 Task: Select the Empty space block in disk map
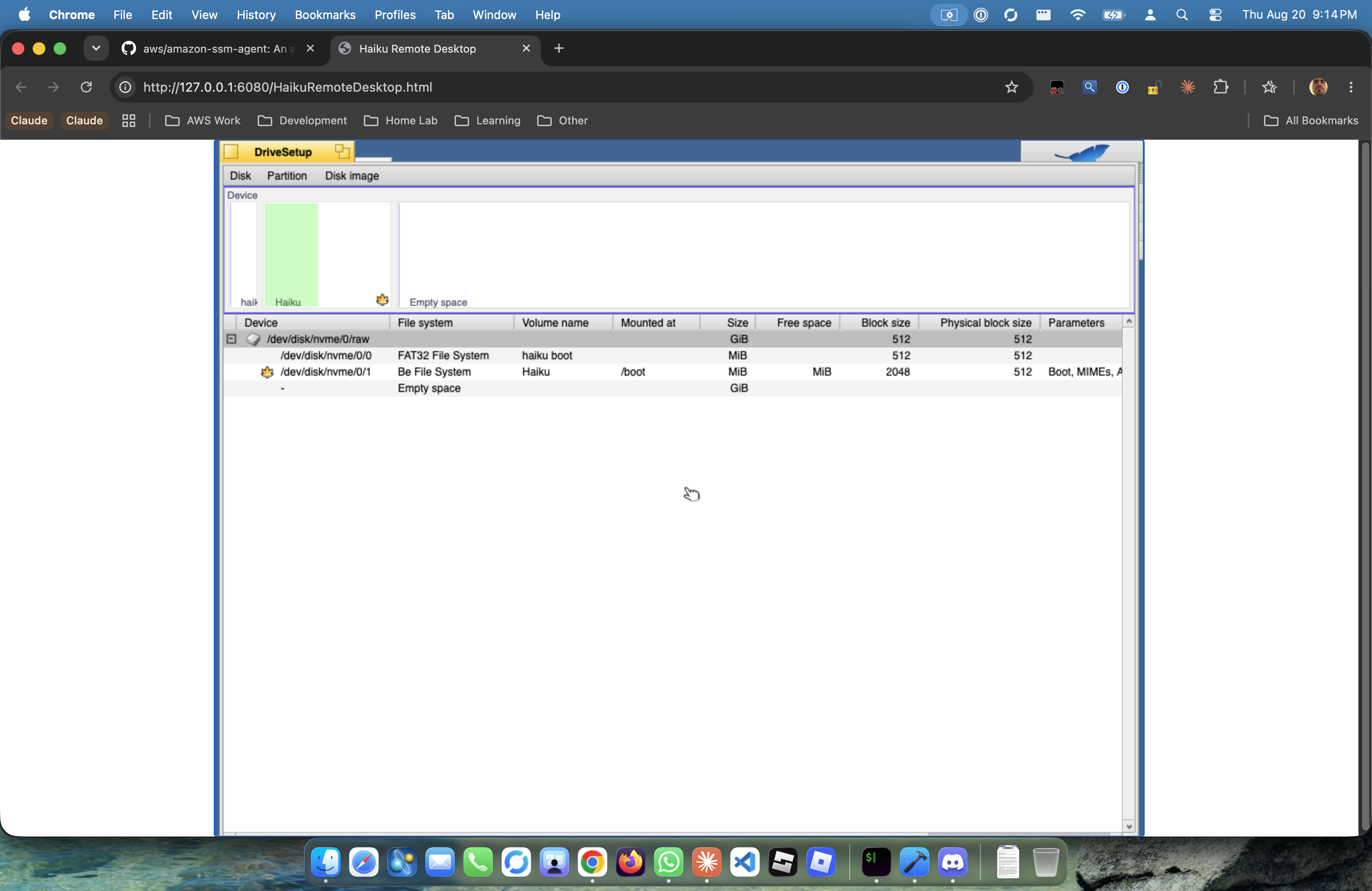click(x=764, y=255)
